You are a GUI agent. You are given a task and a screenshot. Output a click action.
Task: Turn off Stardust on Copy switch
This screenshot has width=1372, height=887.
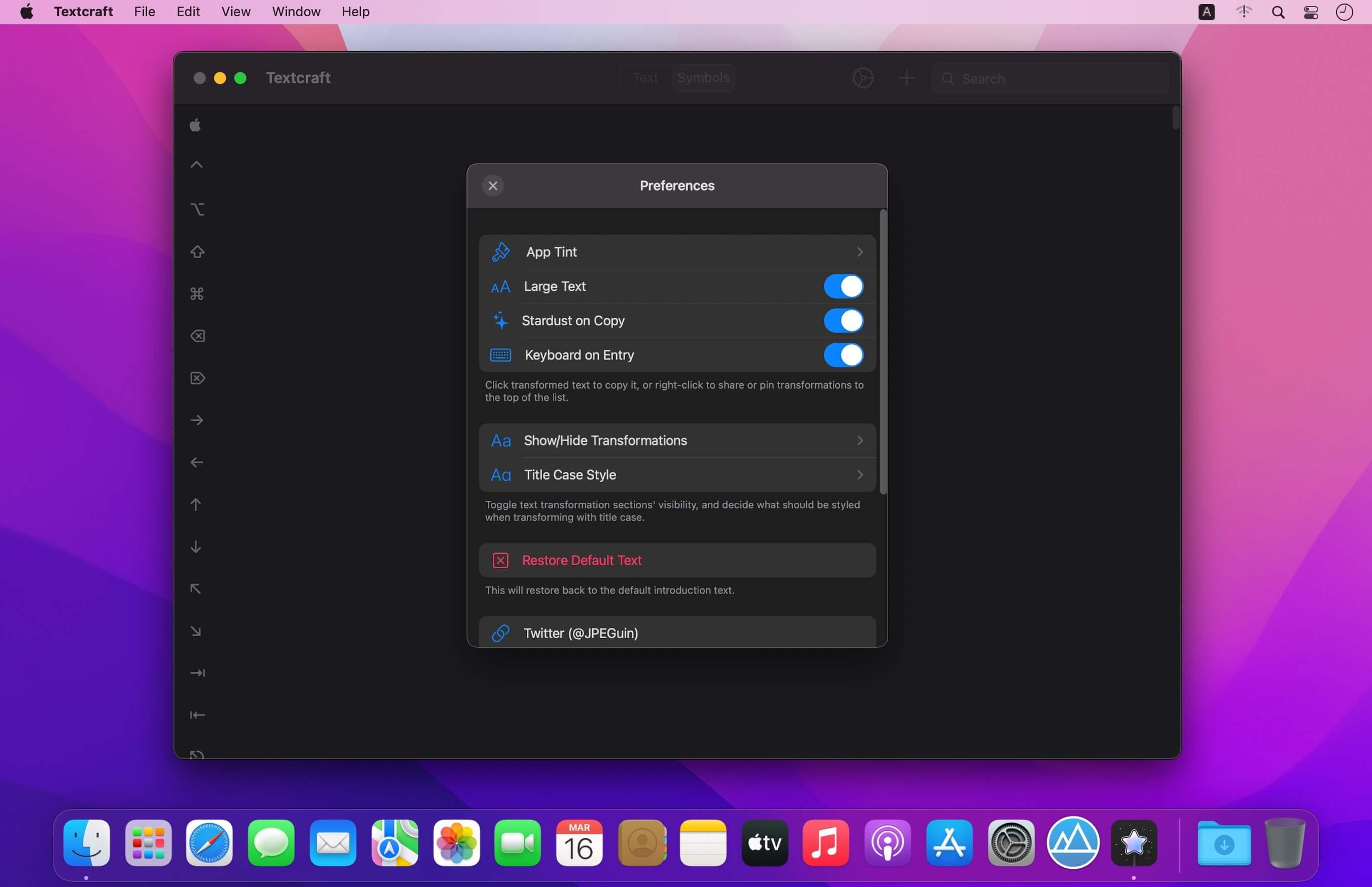pyautogui.click(x=843, y=320)
